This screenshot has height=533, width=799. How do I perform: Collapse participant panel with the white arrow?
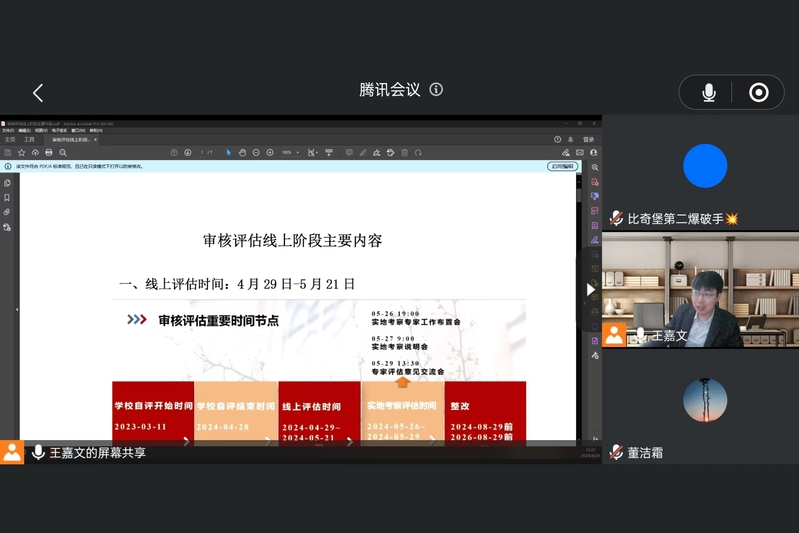click(x=590, y=289)
